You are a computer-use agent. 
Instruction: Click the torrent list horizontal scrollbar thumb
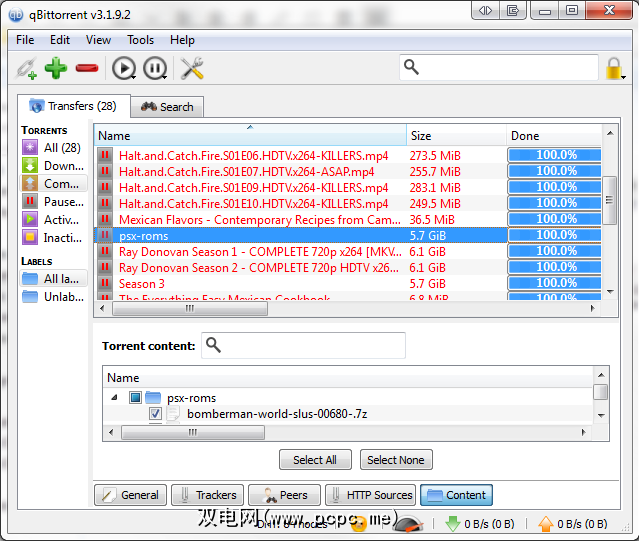190,308
